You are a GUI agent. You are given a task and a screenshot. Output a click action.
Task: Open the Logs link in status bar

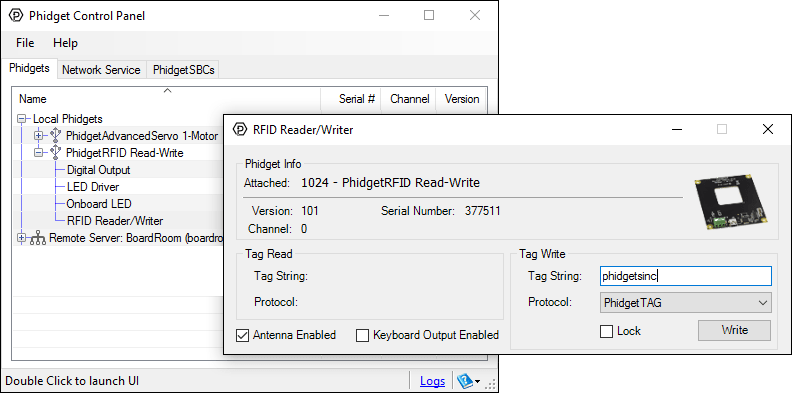(432, 381)
